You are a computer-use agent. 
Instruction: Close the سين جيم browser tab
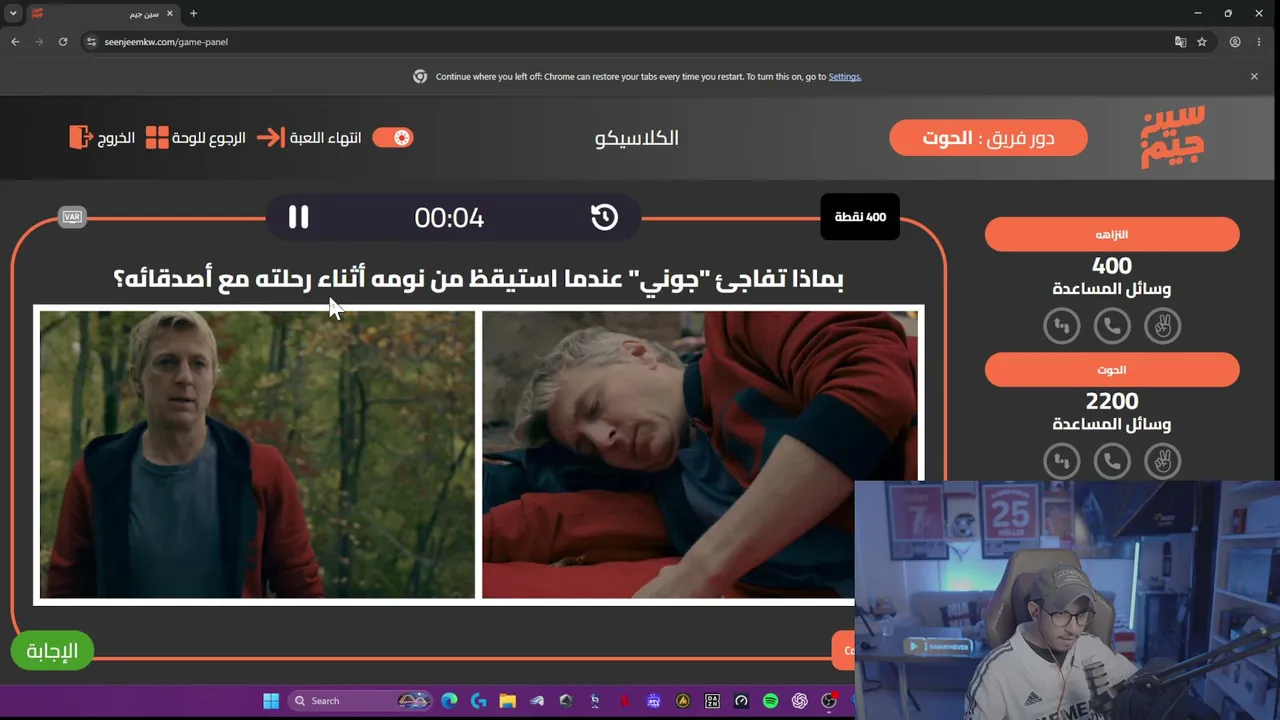pyautogui.click(x=169, y=14)
